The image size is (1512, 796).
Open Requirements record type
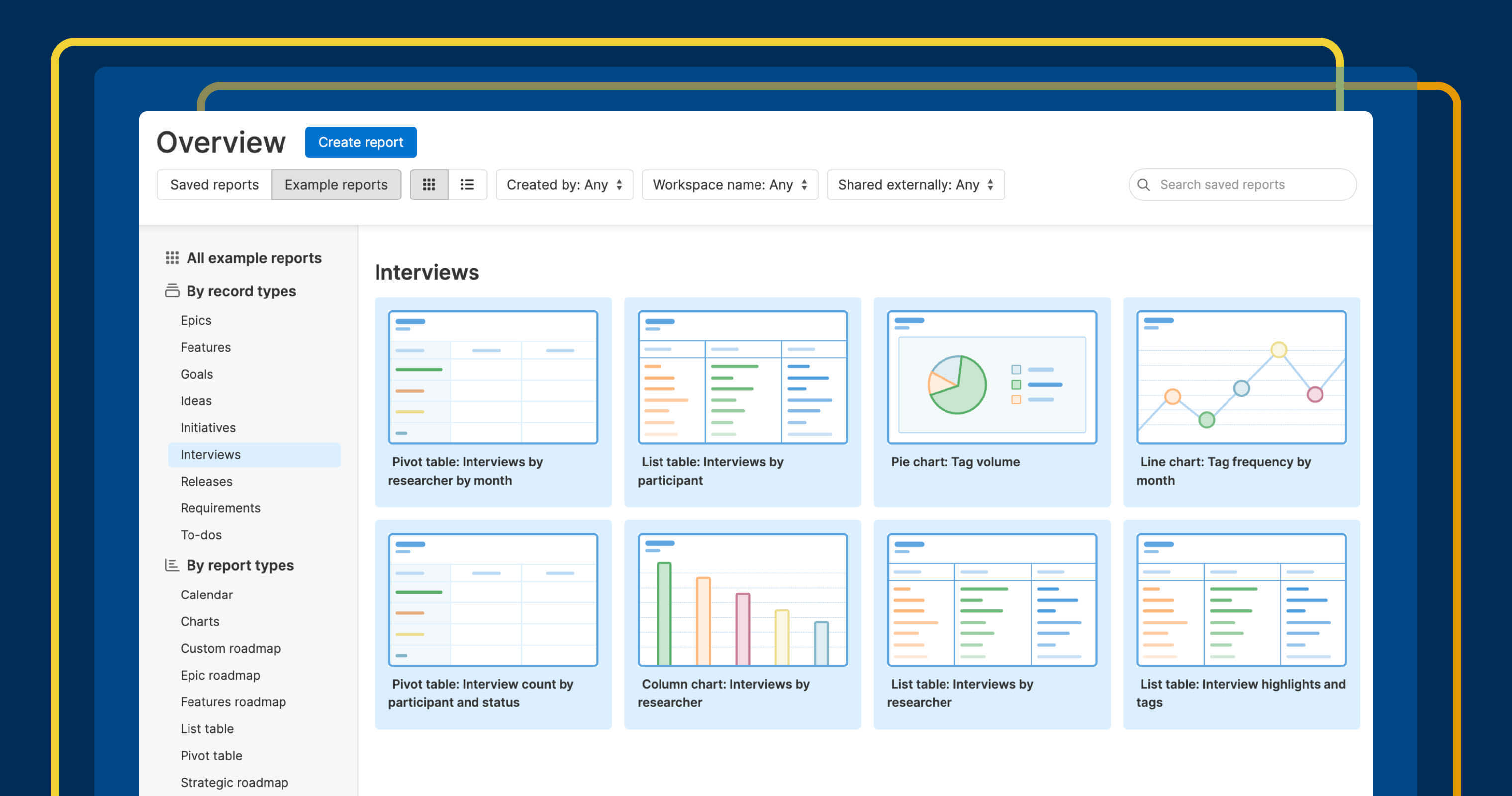click(220, 508)
